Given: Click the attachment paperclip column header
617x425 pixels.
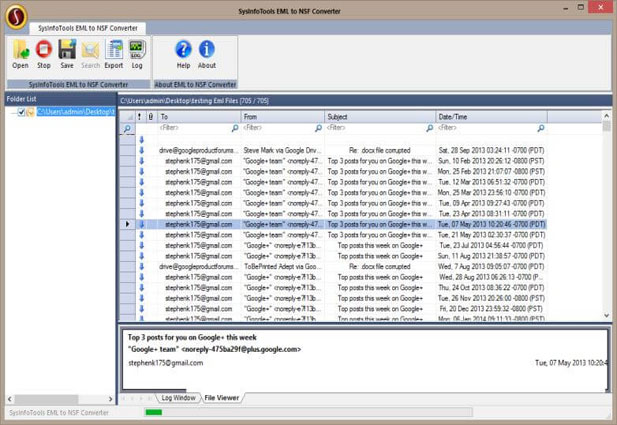Looking at the screenshot, I should coord(151,116).
